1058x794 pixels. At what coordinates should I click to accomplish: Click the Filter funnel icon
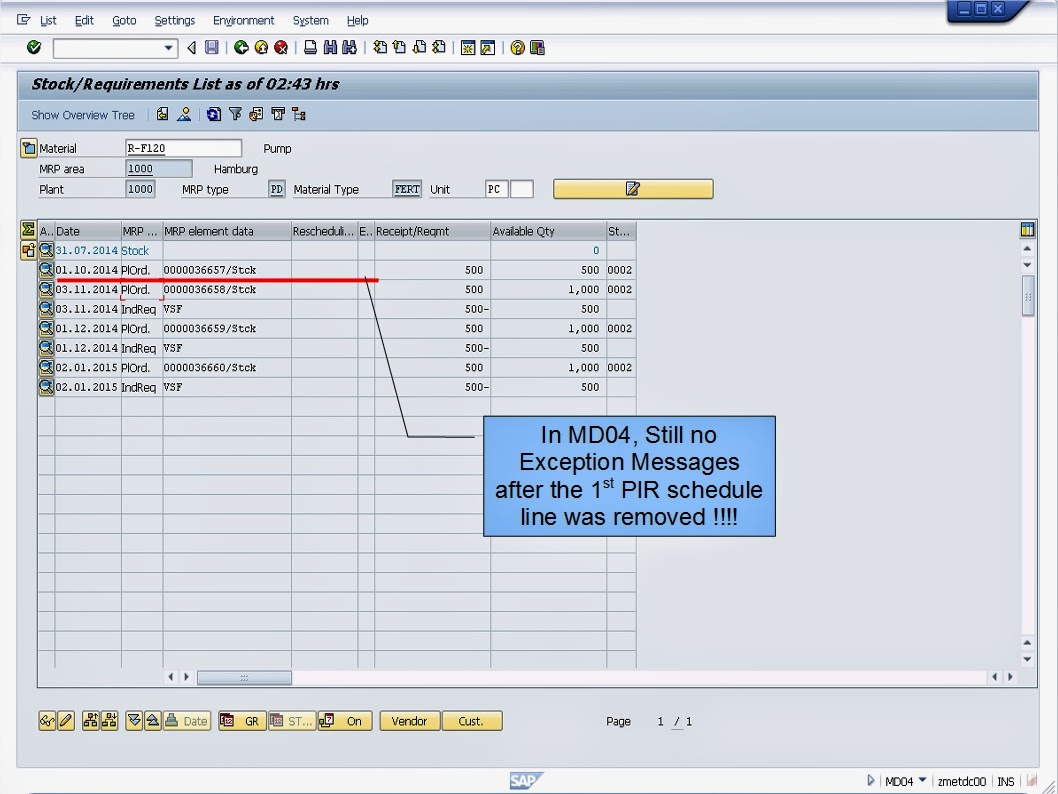tap(235, 114)
